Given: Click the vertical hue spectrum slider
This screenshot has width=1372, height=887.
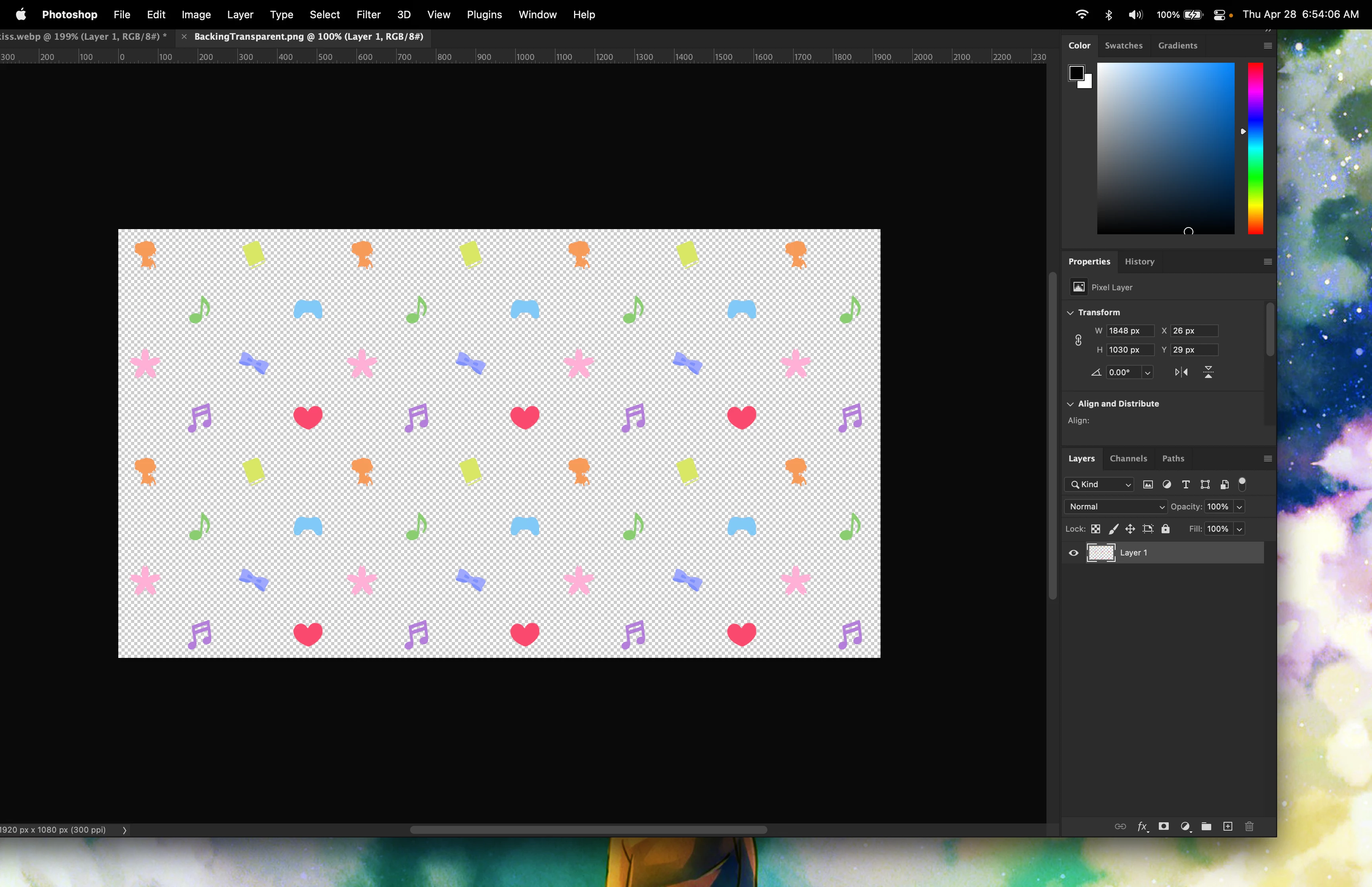Looking at the screenshot, I should tap(1255, 148).
